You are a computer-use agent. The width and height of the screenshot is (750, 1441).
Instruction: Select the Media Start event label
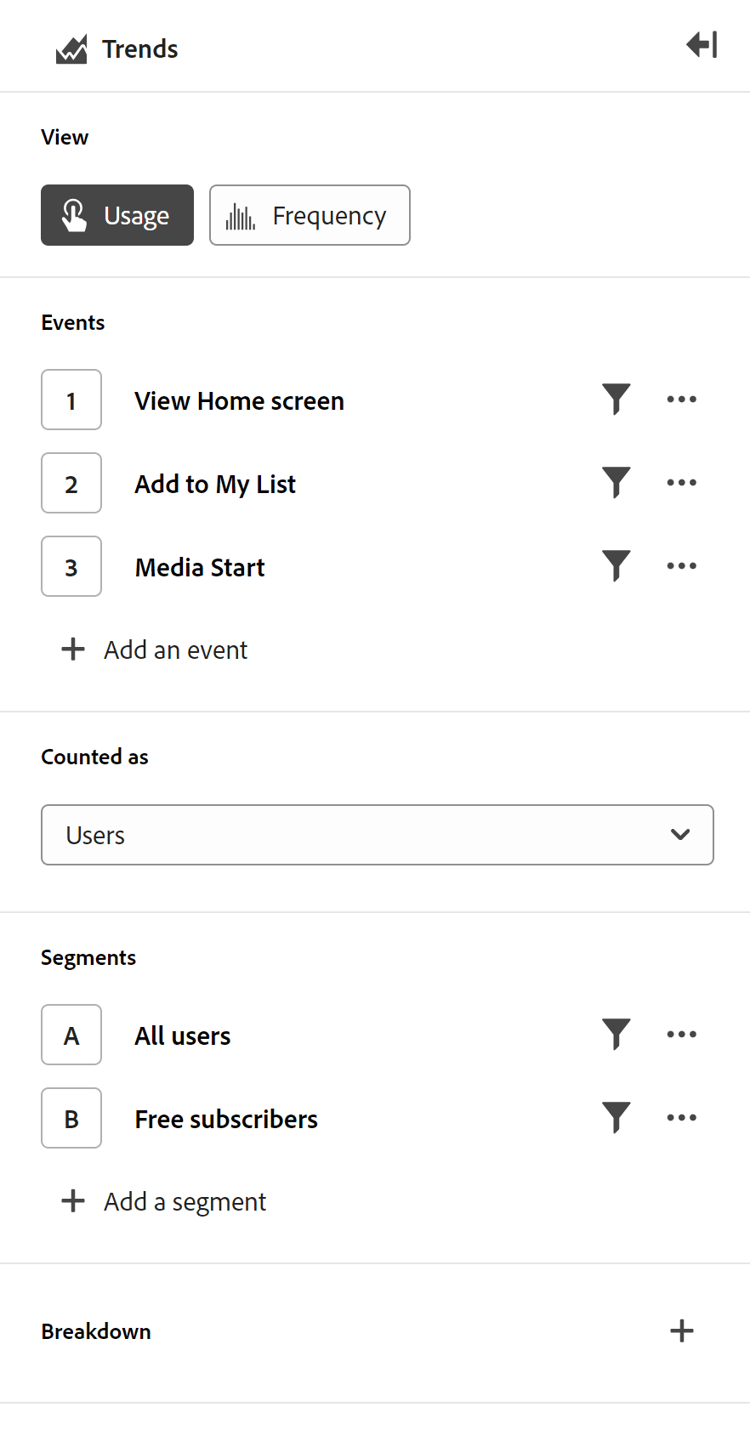200,567
